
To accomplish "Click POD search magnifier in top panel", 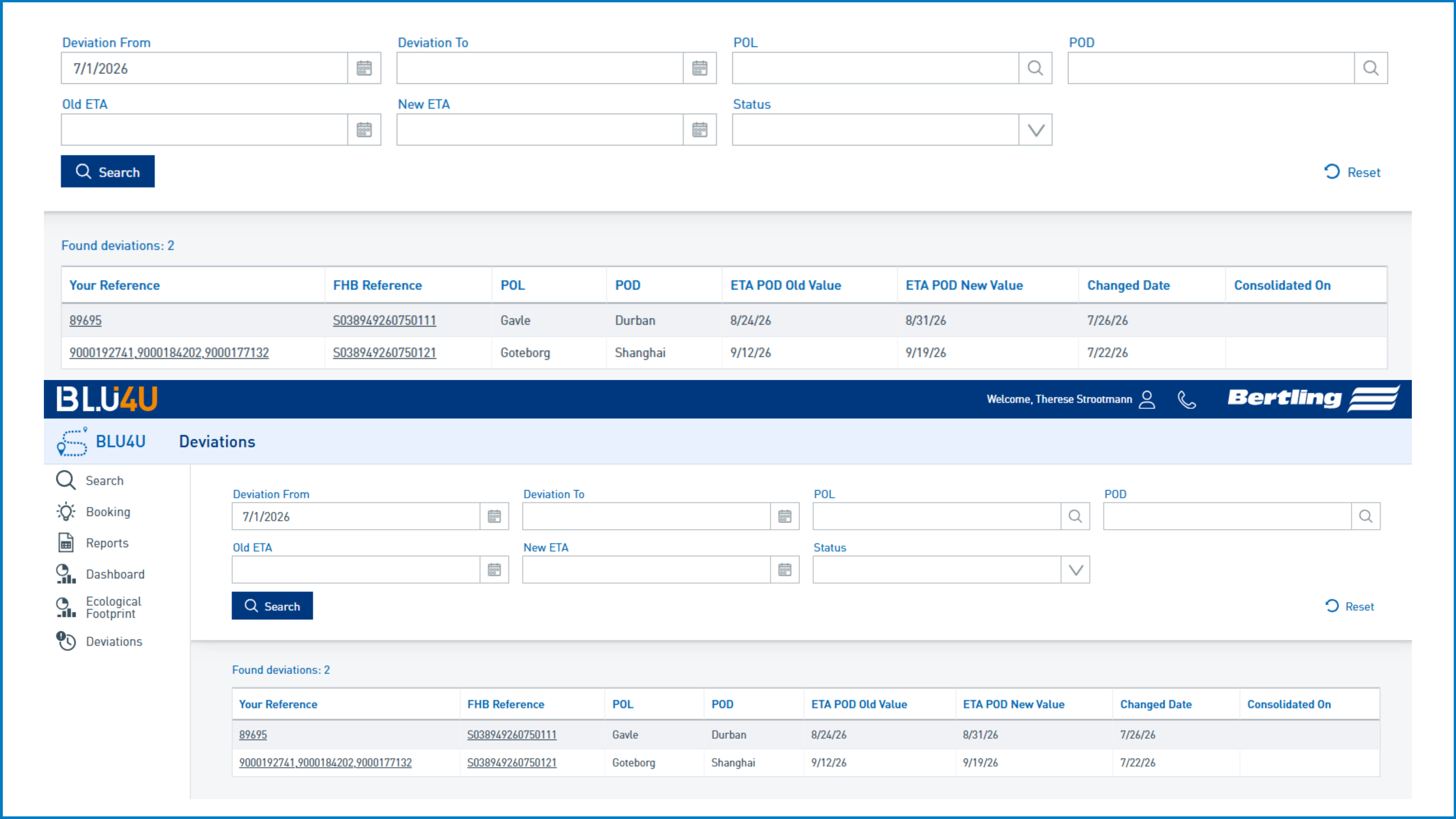I will tap(1371, 68).
